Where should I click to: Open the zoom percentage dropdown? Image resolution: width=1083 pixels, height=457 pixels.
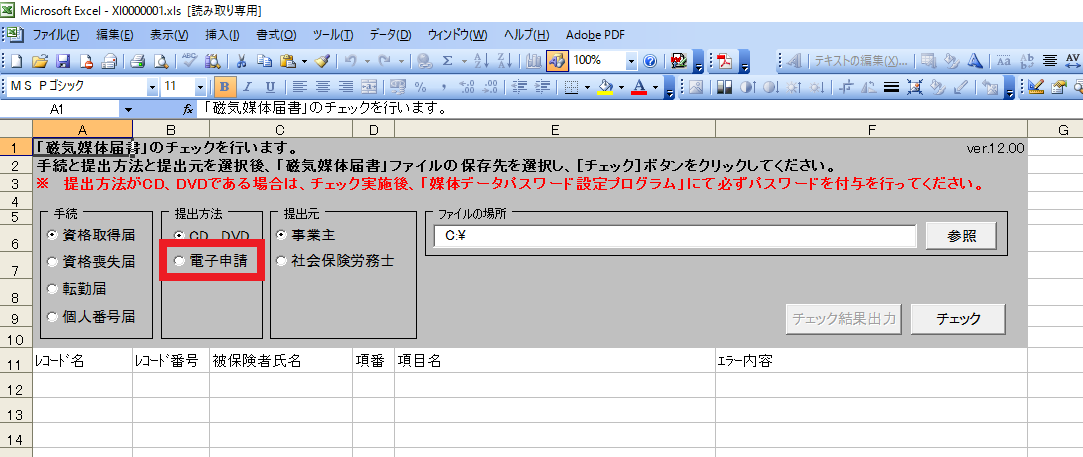pyautogui.click(x=631, y=61)
